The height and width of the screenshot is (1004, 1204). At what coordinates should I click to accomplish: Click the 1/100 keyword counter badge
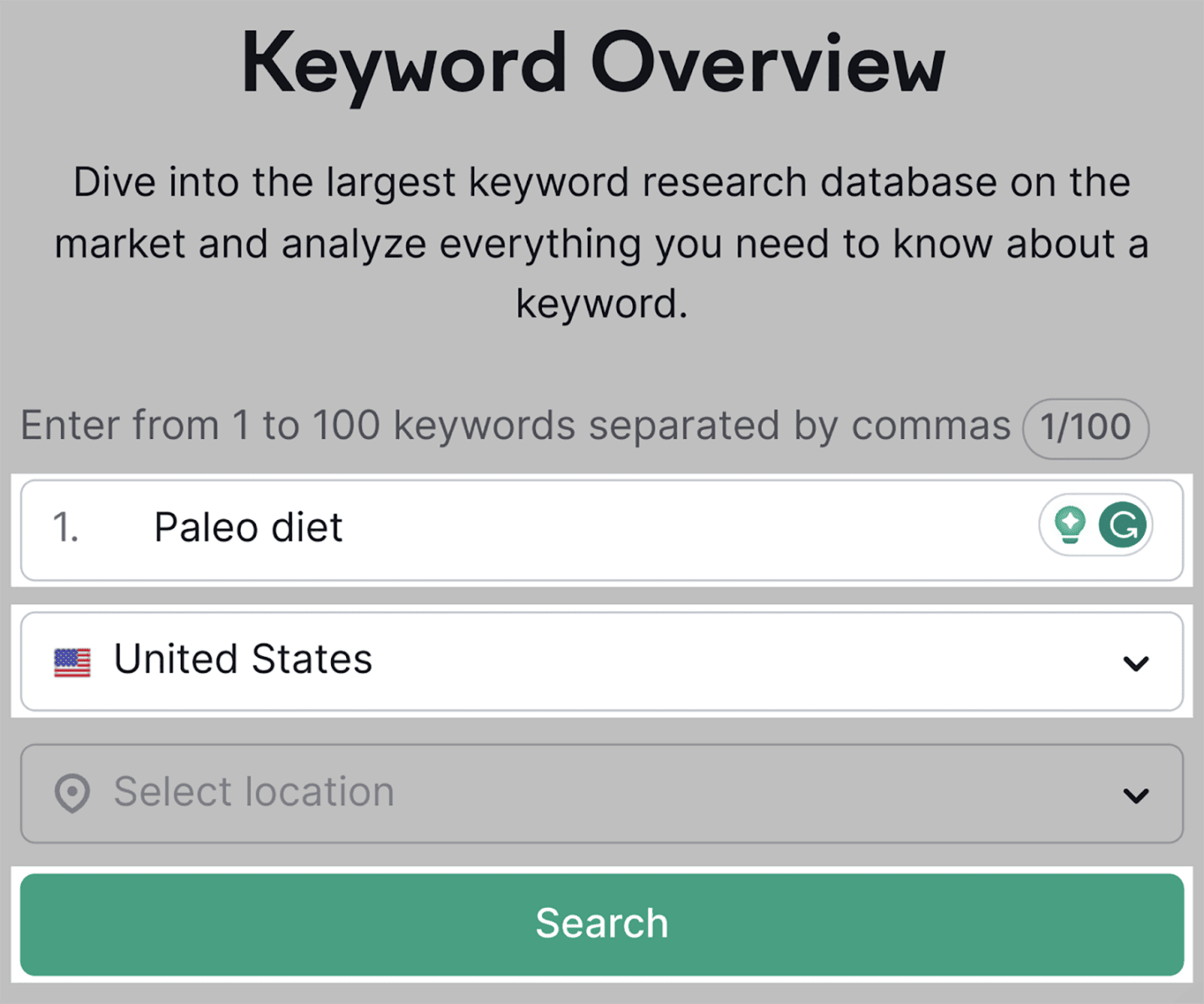(x=1084, y=427)
